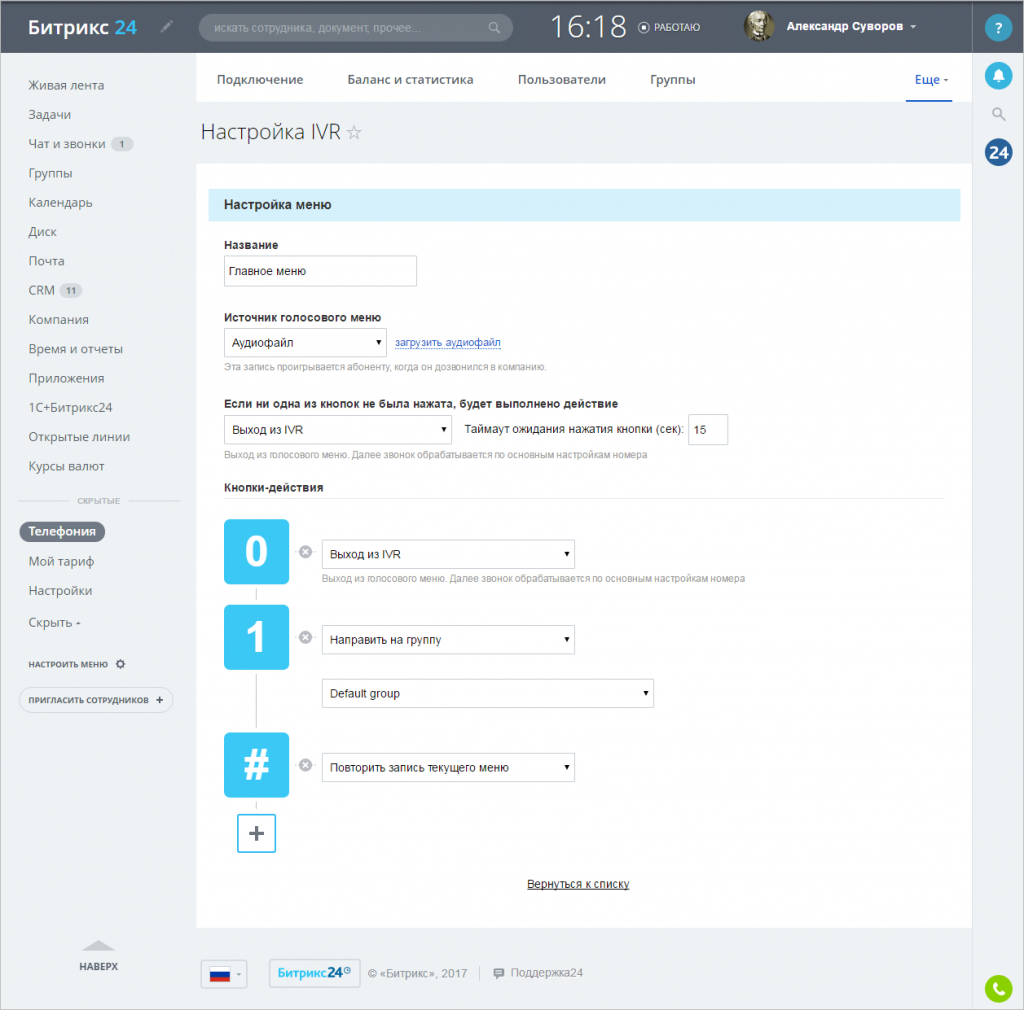Click the gear icon next to Настроить меню
Viewport: 1024px width, 1010px height.
pos(120,664)
